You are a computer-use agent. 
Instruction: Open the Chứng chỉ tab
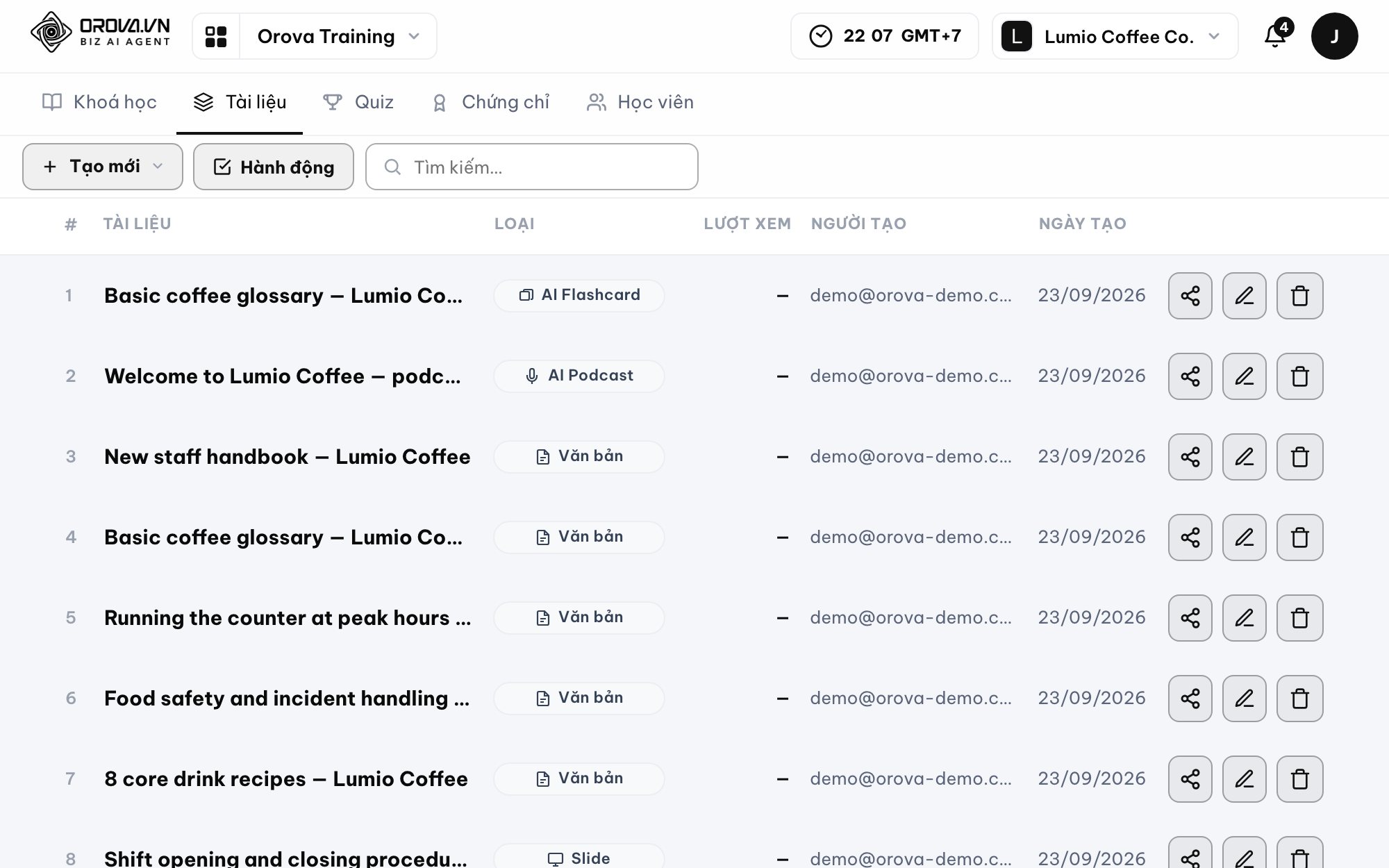tap(490, 102)
